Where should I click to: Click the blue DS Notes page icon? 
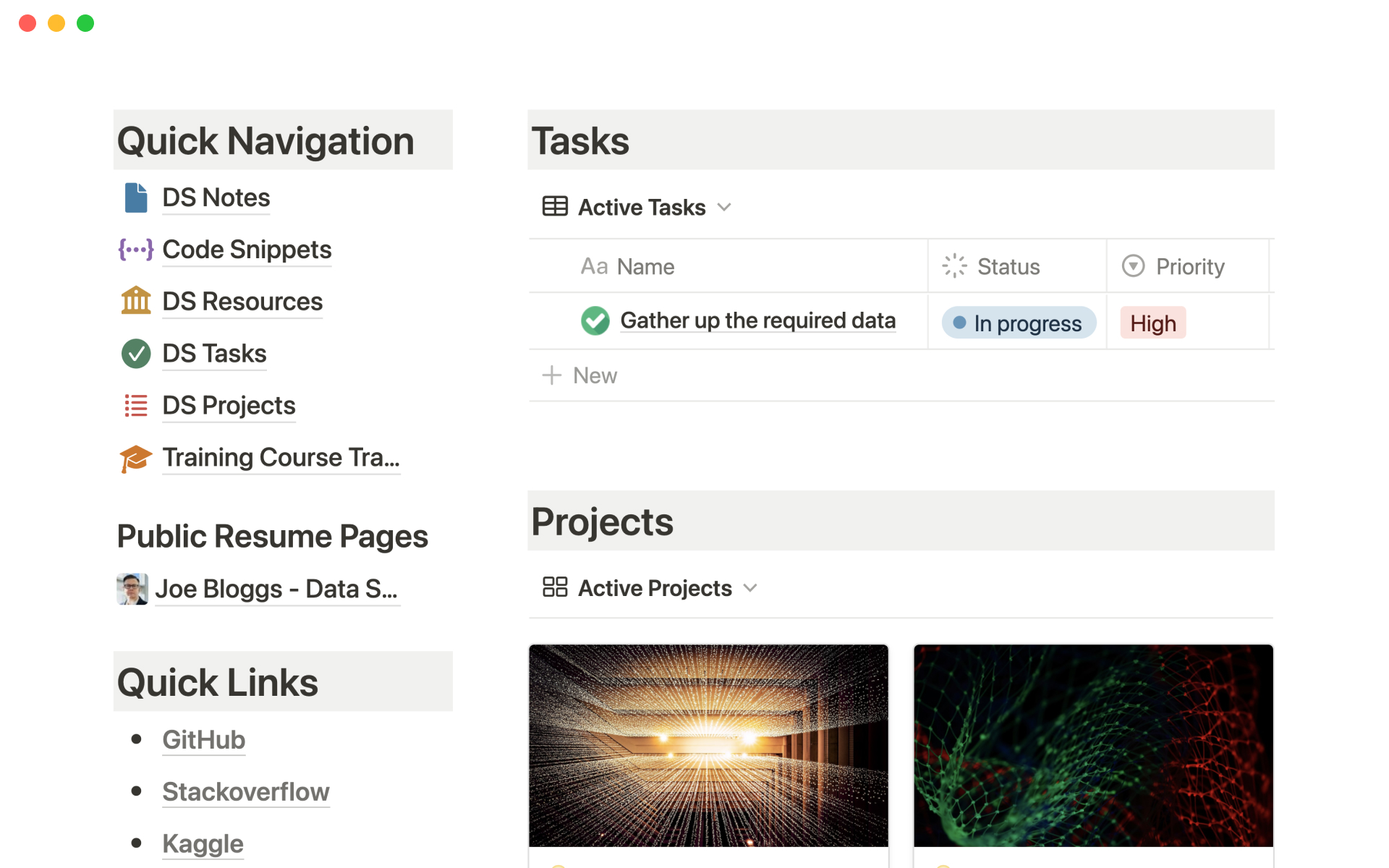(x=135, y=197)
